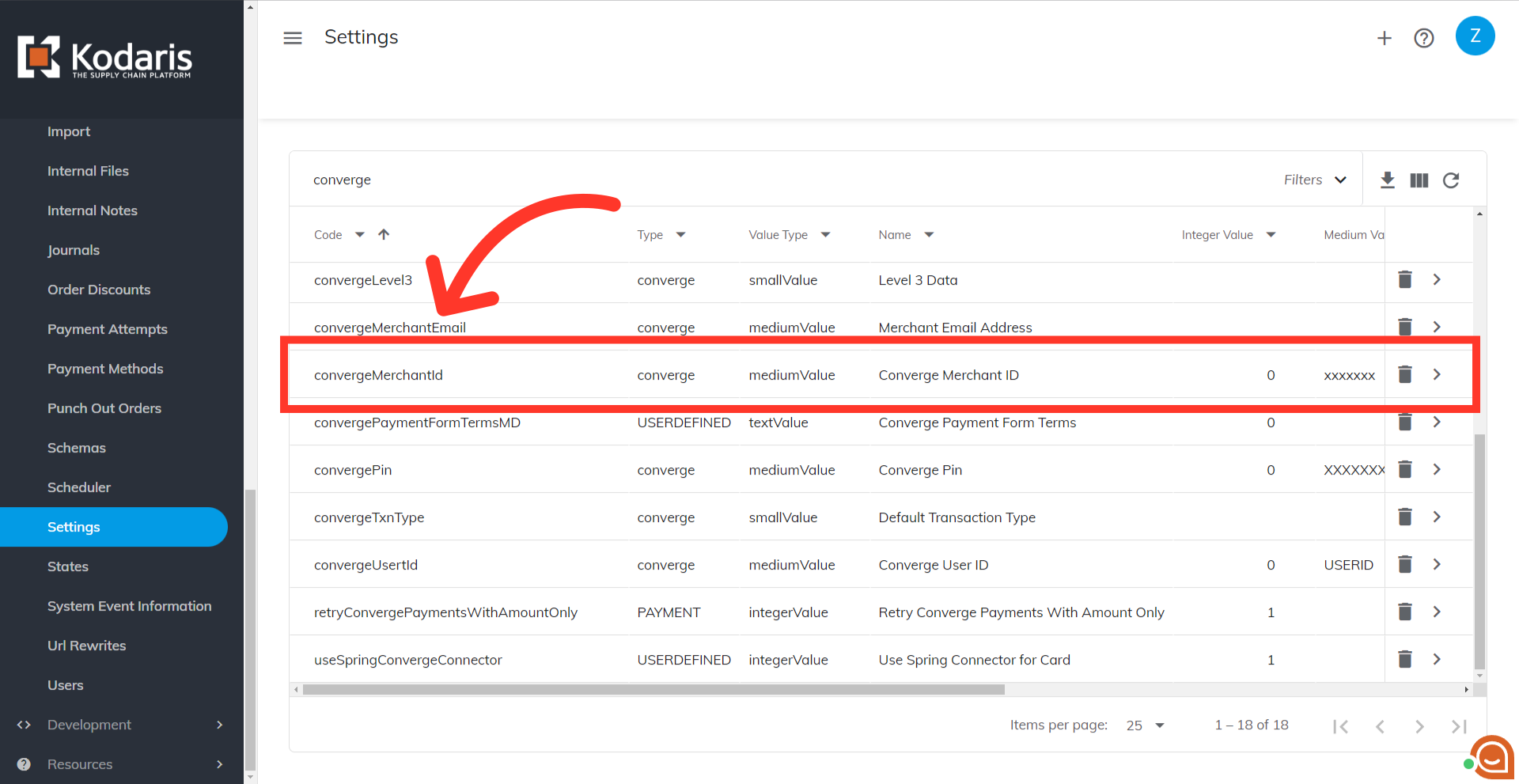Open Journals in the sidebar

[74, 250]
